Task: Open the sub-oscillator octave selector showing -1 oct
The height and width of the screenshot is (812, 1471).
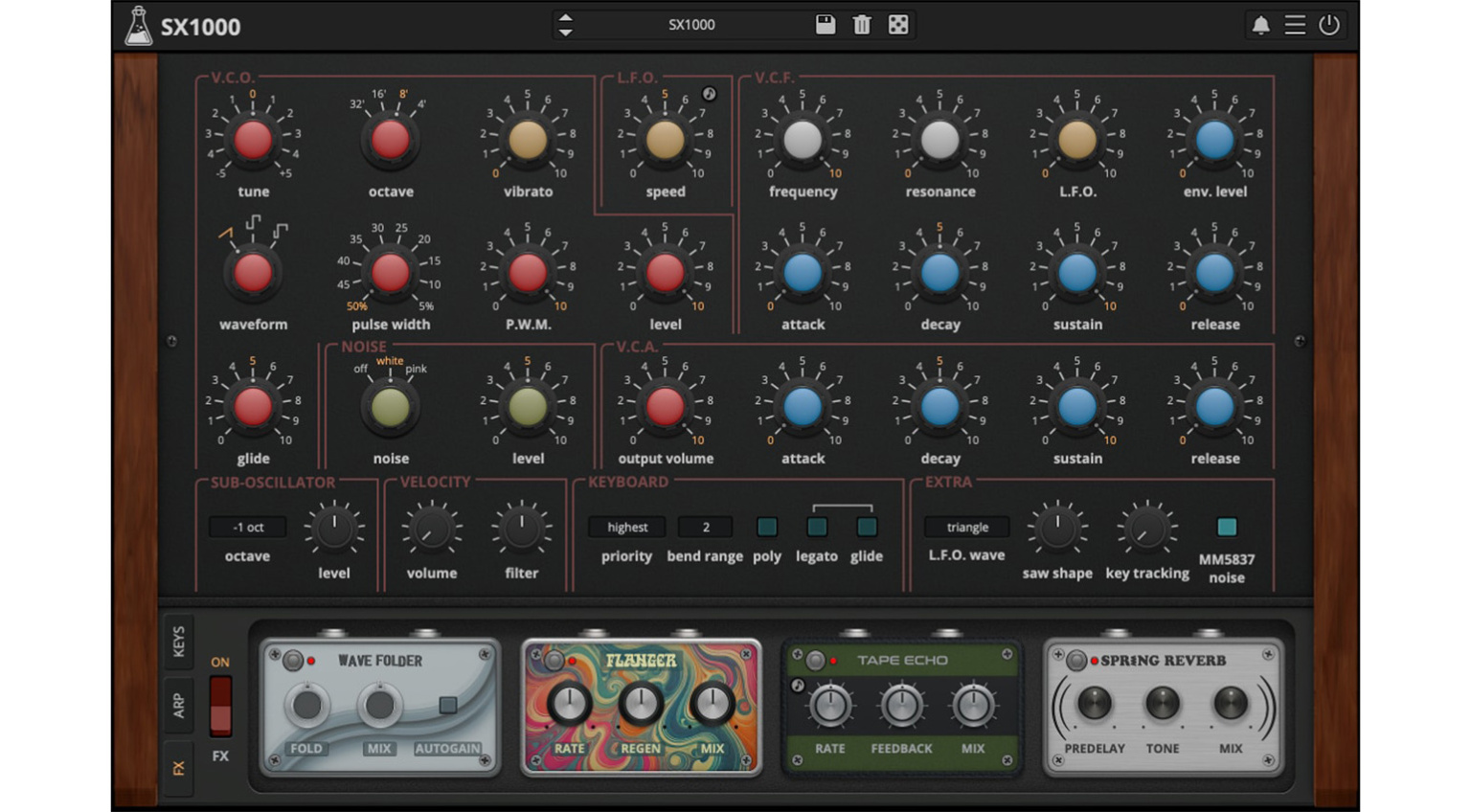Action: pyautogui.click(x=247, y=527)
